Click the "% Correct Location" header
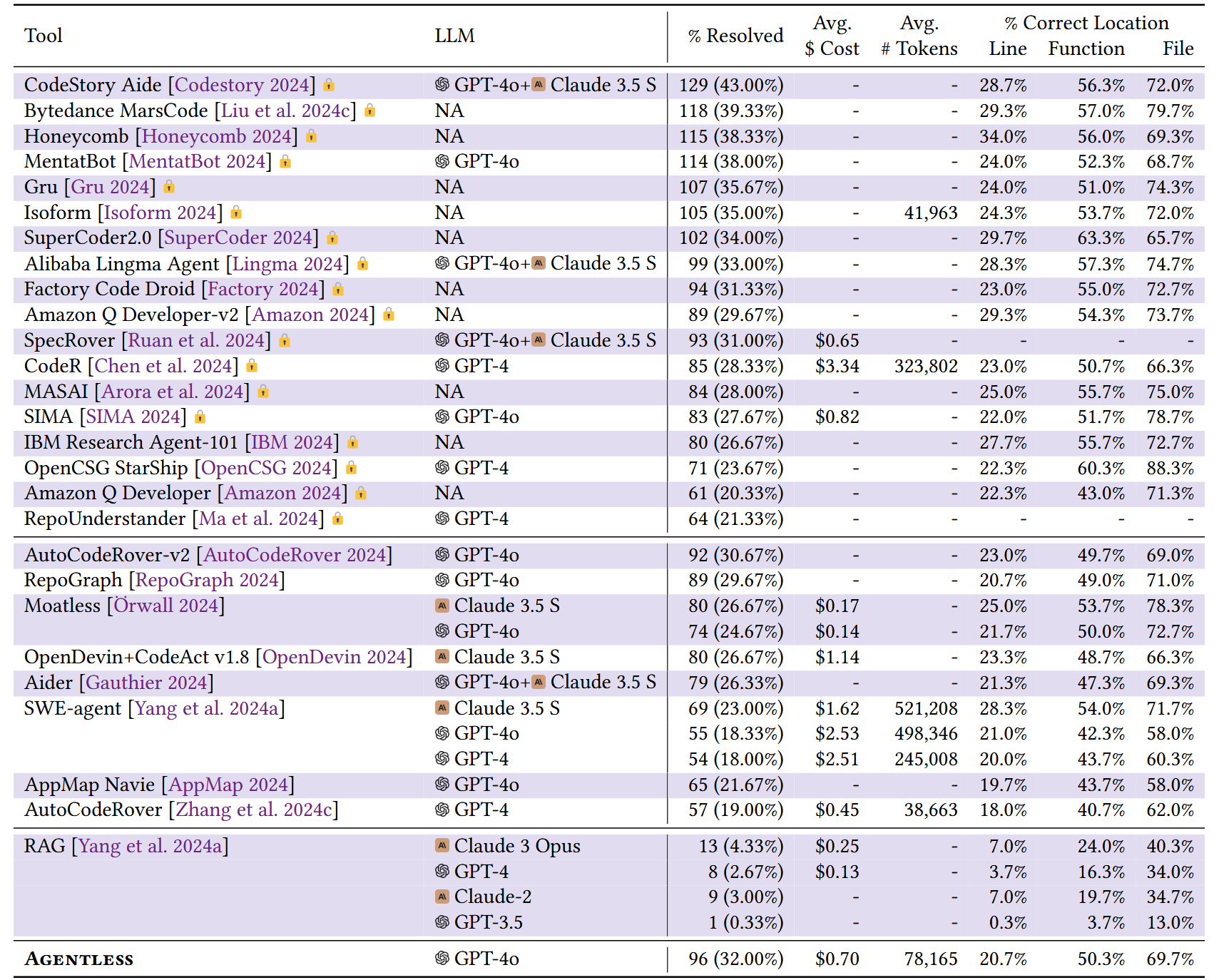The height and width of the screenshot is (980, 1214). click(x=1086, y=23)
